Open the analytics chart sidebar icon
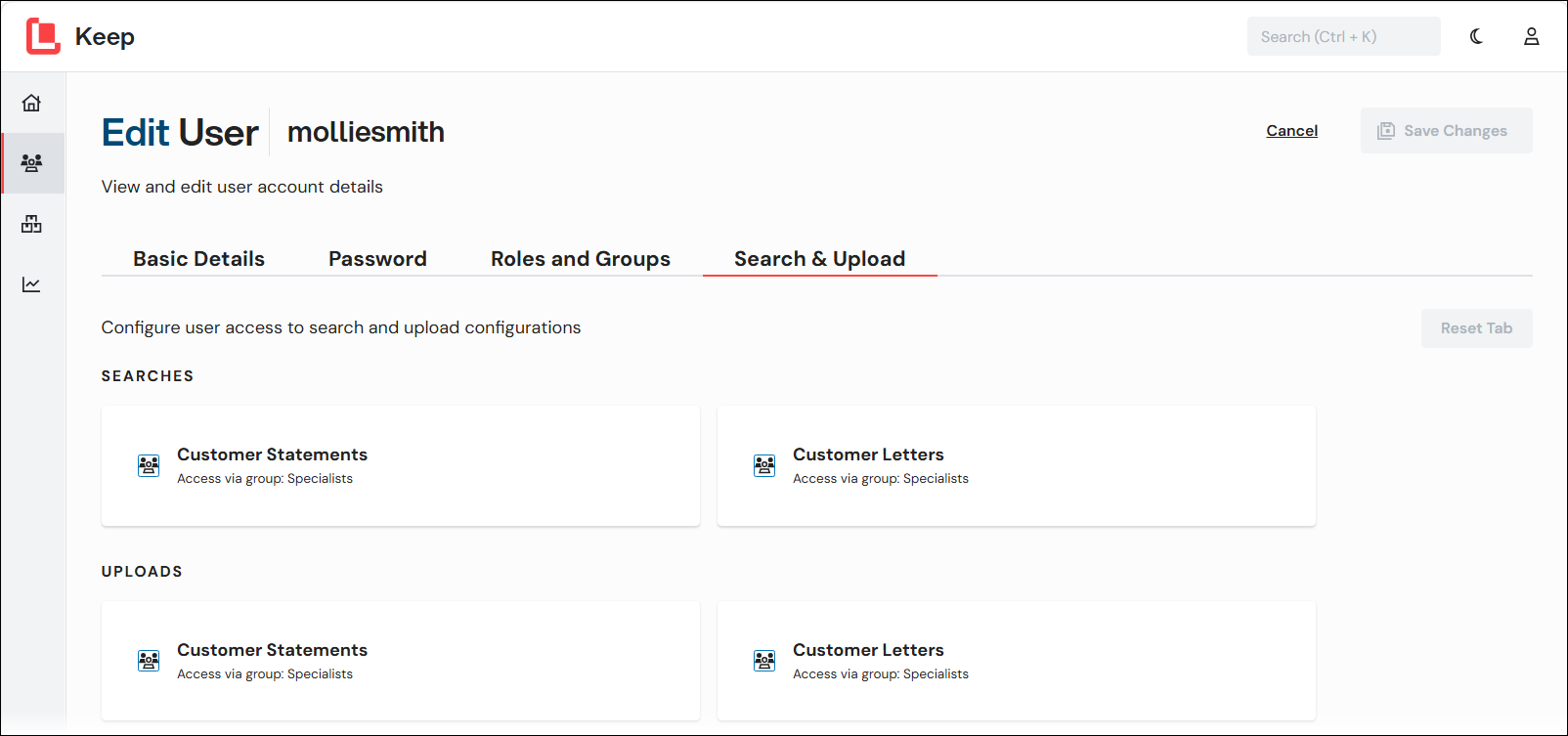This screenshot has height=736, width=1568. point(32,284)
